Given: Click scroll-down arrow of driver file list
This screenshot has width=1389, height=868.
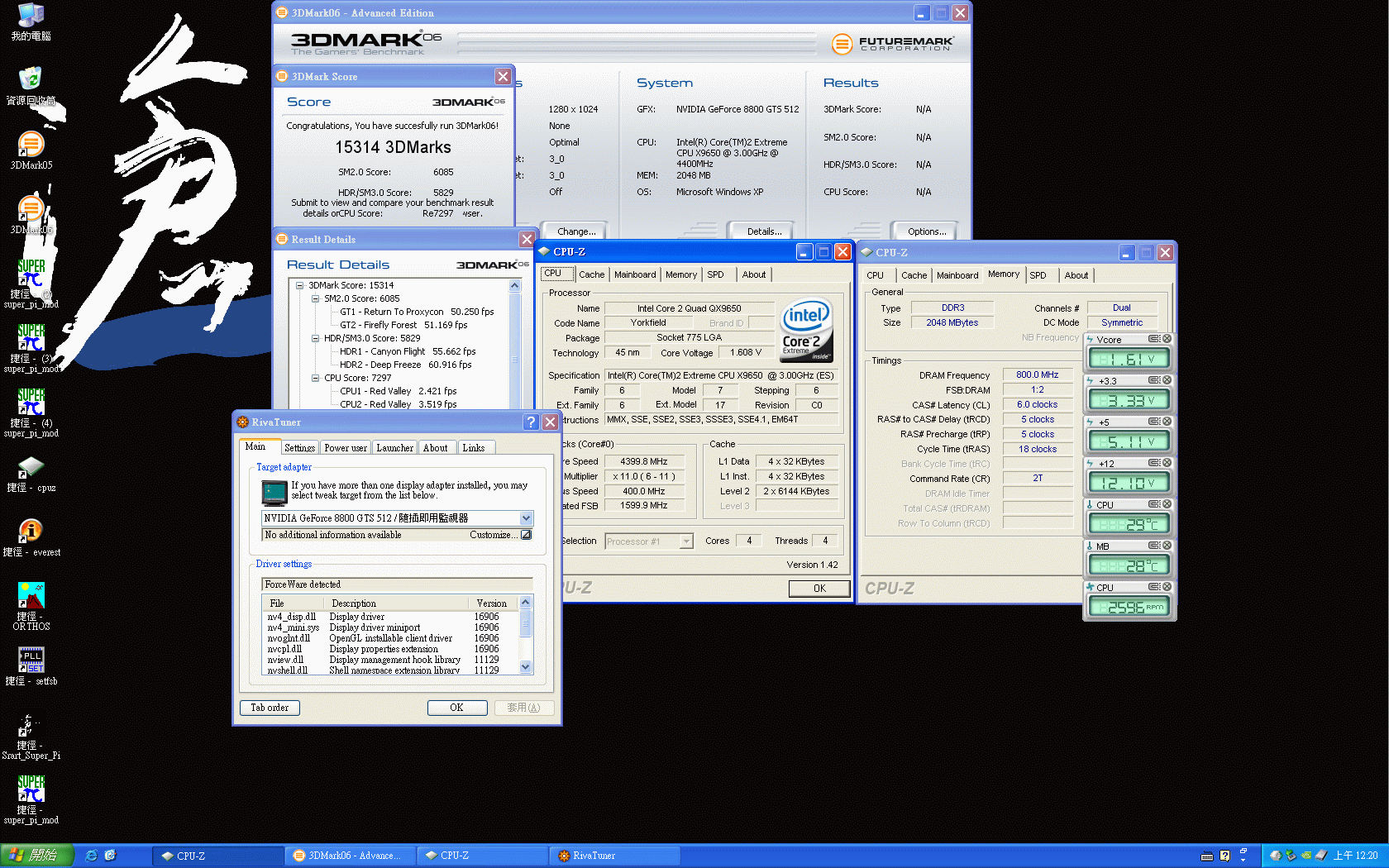Looking at the screenshot, I should click(525, 666).
